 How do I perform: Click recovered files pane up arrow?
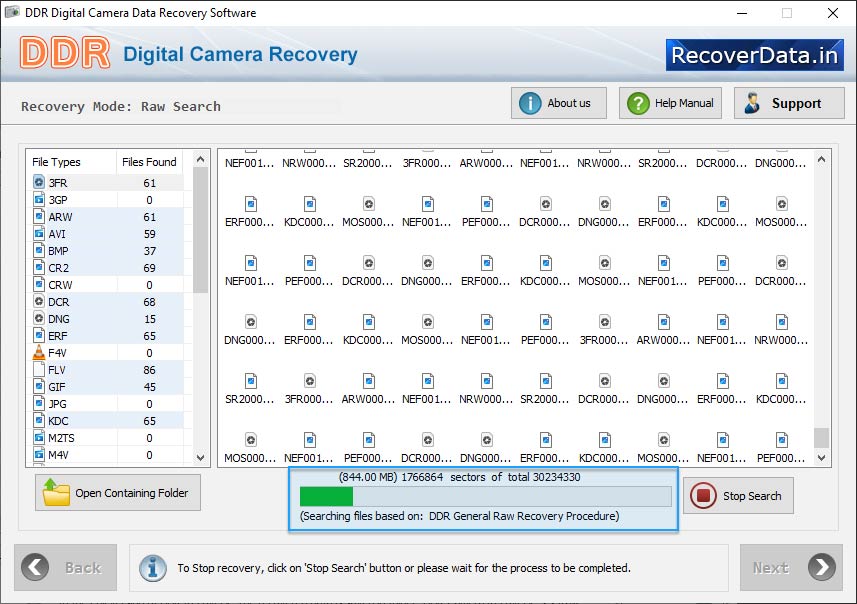coord(821,160)
